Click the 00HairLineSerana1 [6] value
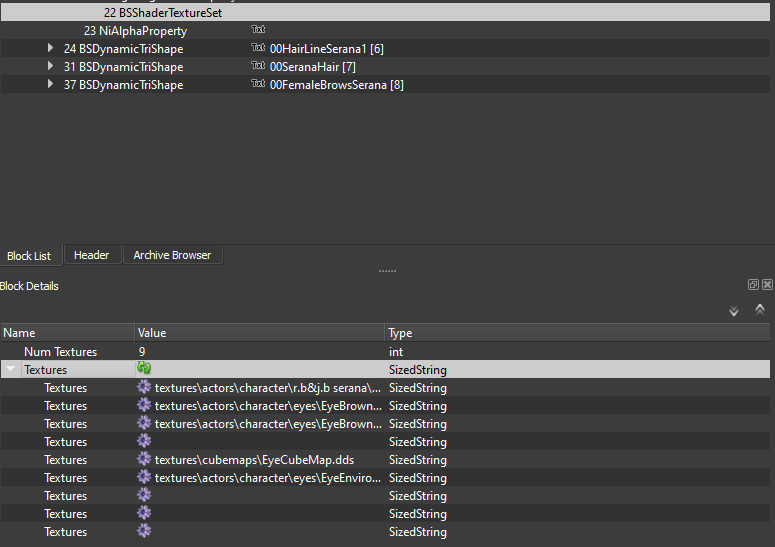 click(x=327, y=49)
